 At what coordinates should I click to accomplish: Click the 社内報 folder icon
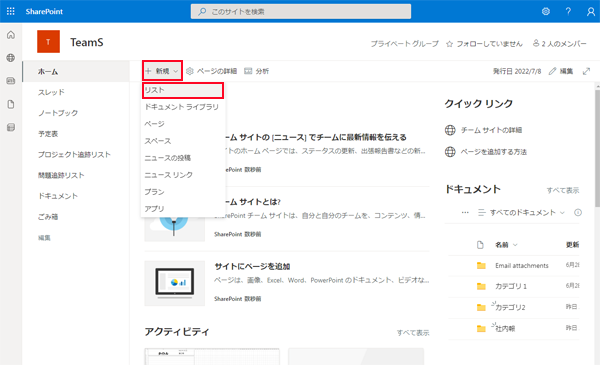coord(481,328)
